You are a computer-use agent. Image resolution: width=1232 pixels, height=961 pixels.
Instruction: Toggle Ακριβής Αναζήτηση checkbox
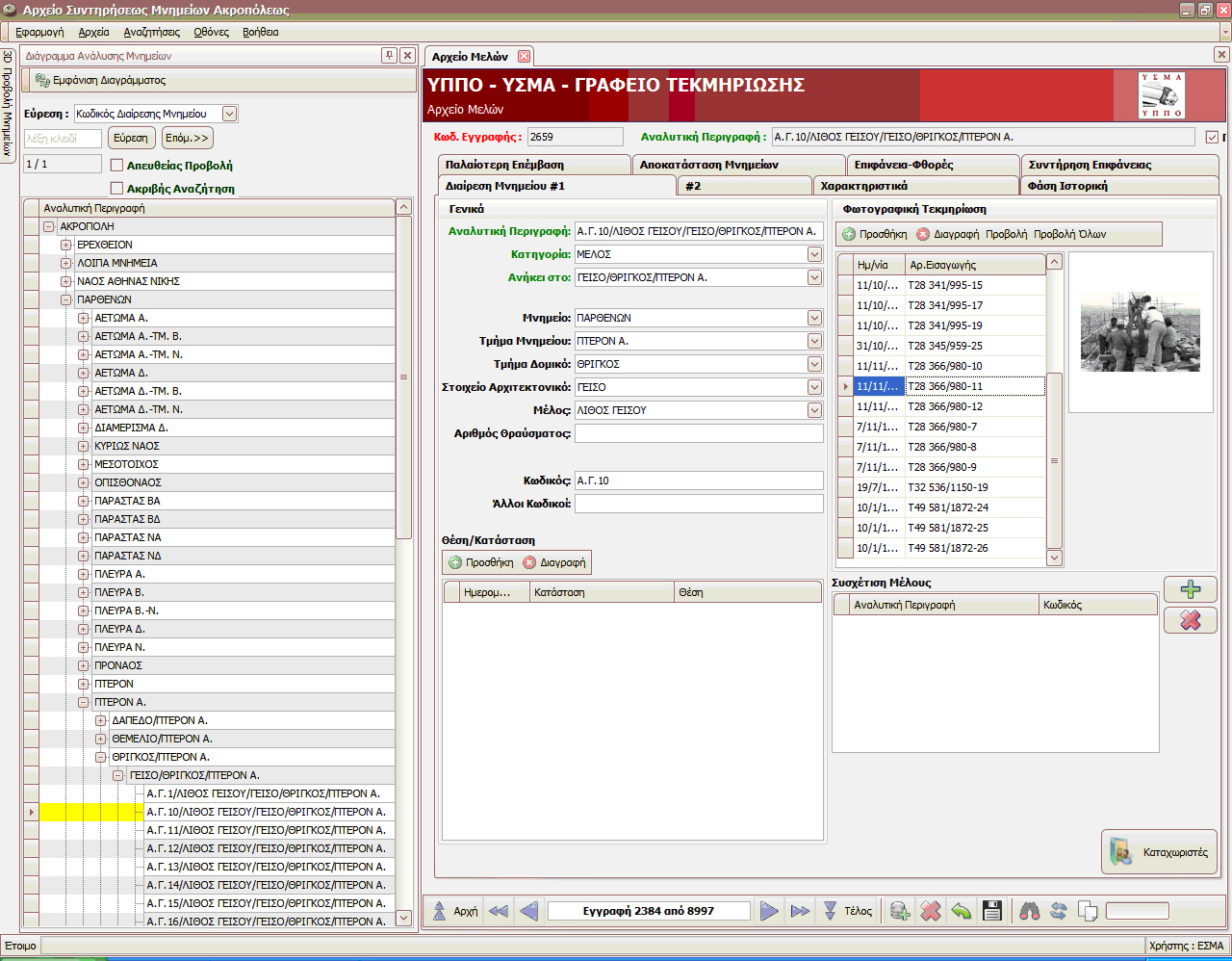click(117, 189)
